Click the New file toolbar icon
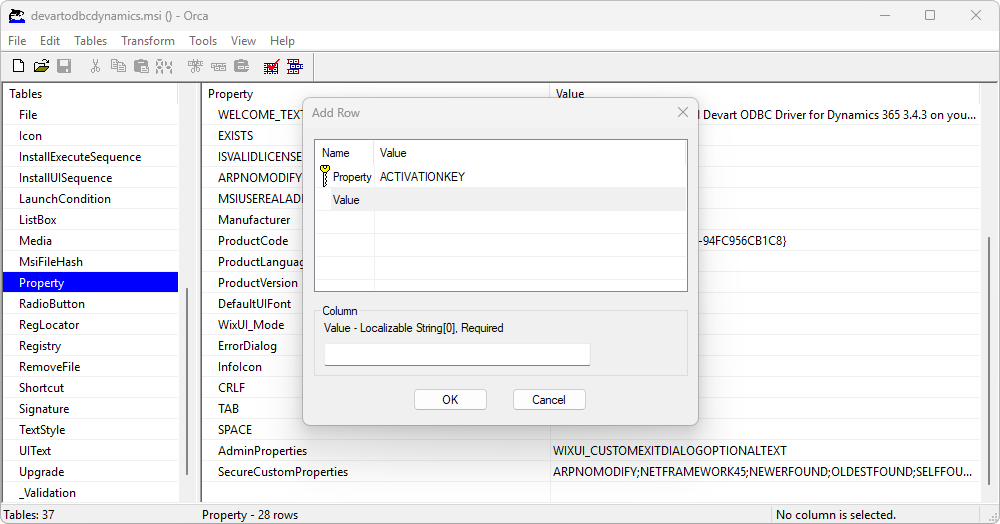The image size is (1000, 524). tap(18, 66)
